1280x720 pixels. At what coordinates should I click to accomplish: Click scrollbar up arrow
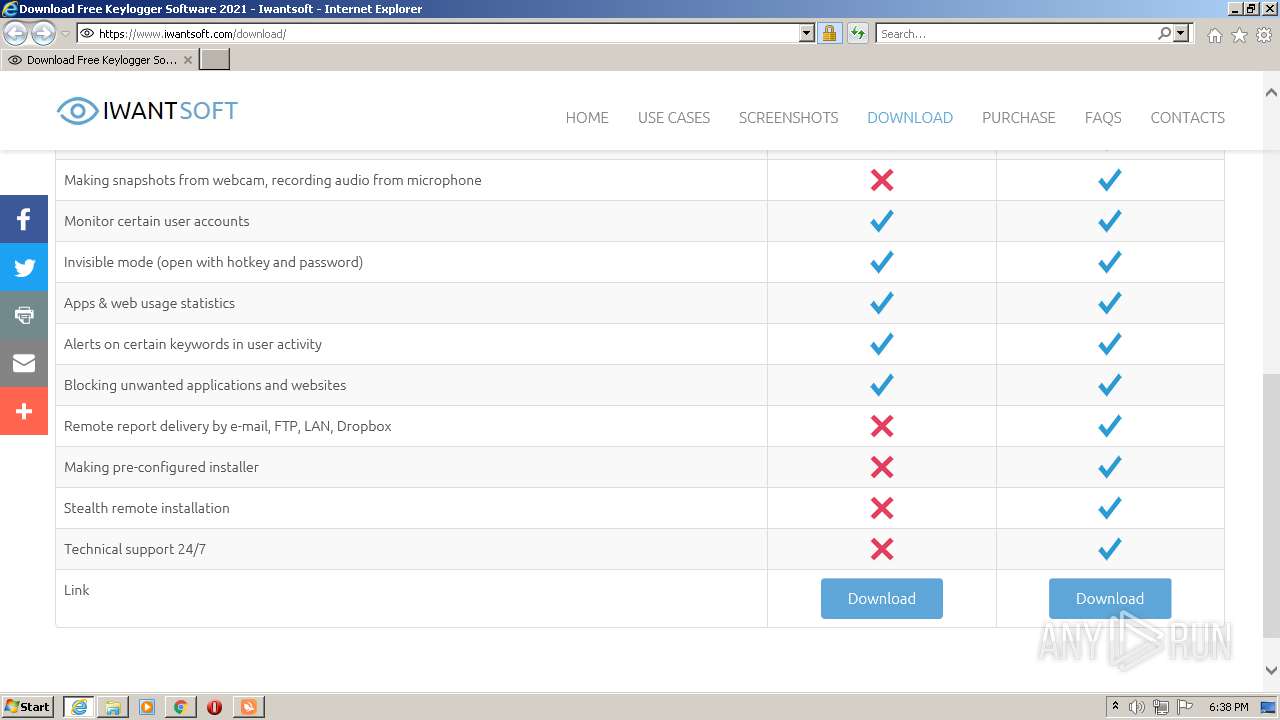coord(1271,92)
